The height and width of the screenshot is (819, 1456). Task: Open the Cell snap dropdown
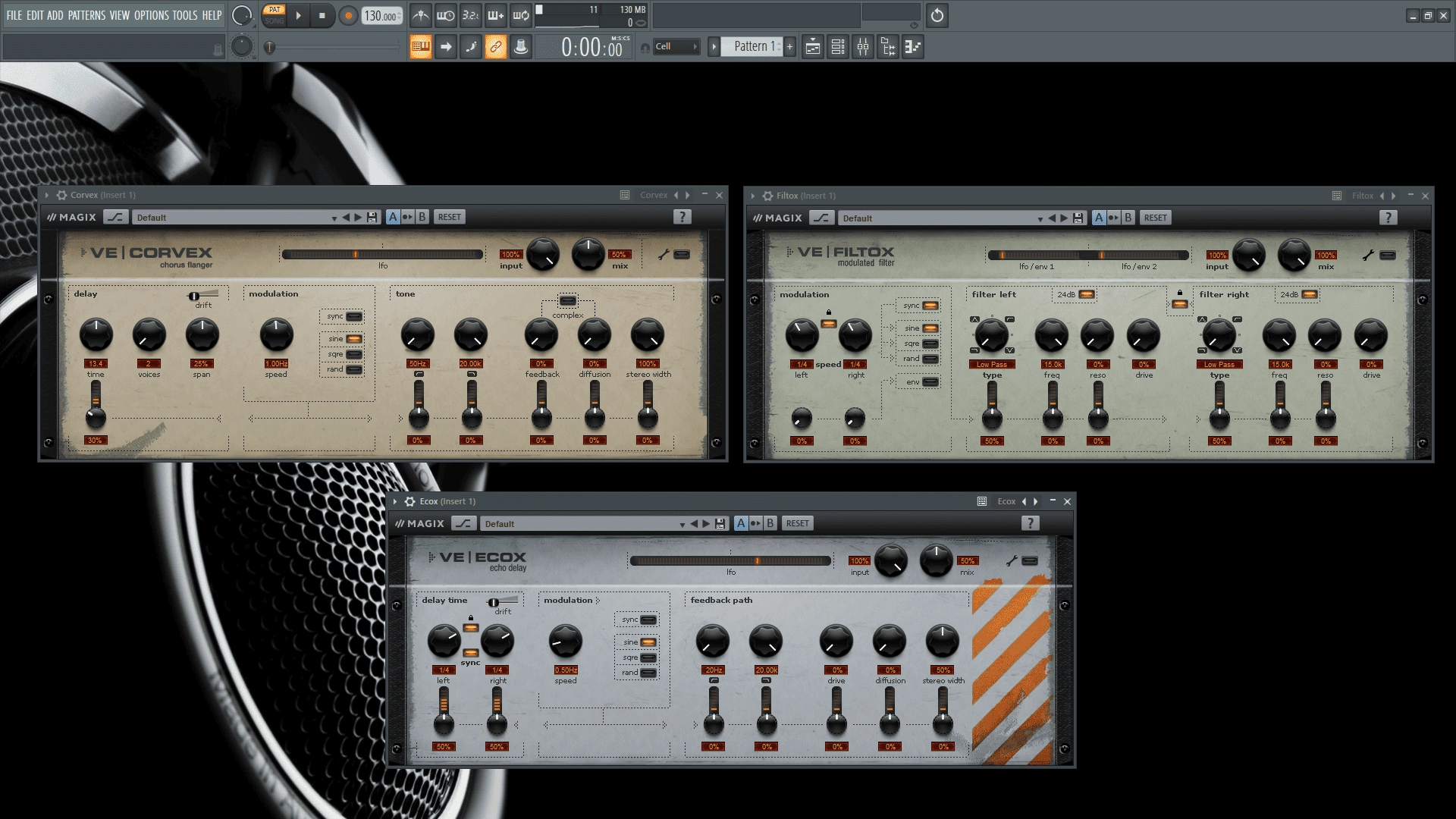tap(676, 47)
